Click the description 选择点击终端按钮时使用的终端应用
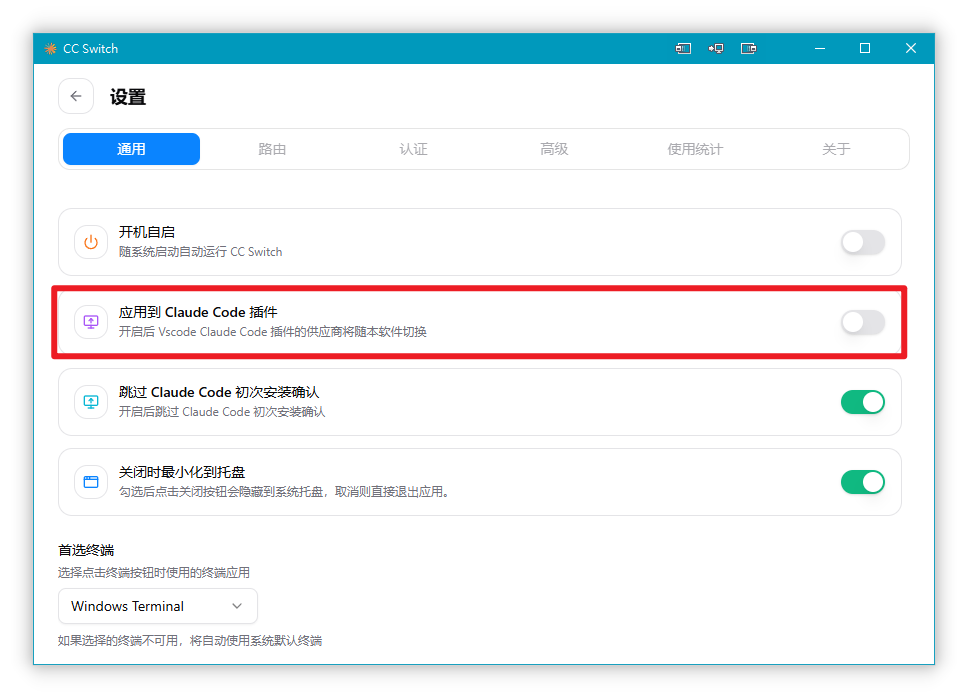 click(x=154, y=573)
